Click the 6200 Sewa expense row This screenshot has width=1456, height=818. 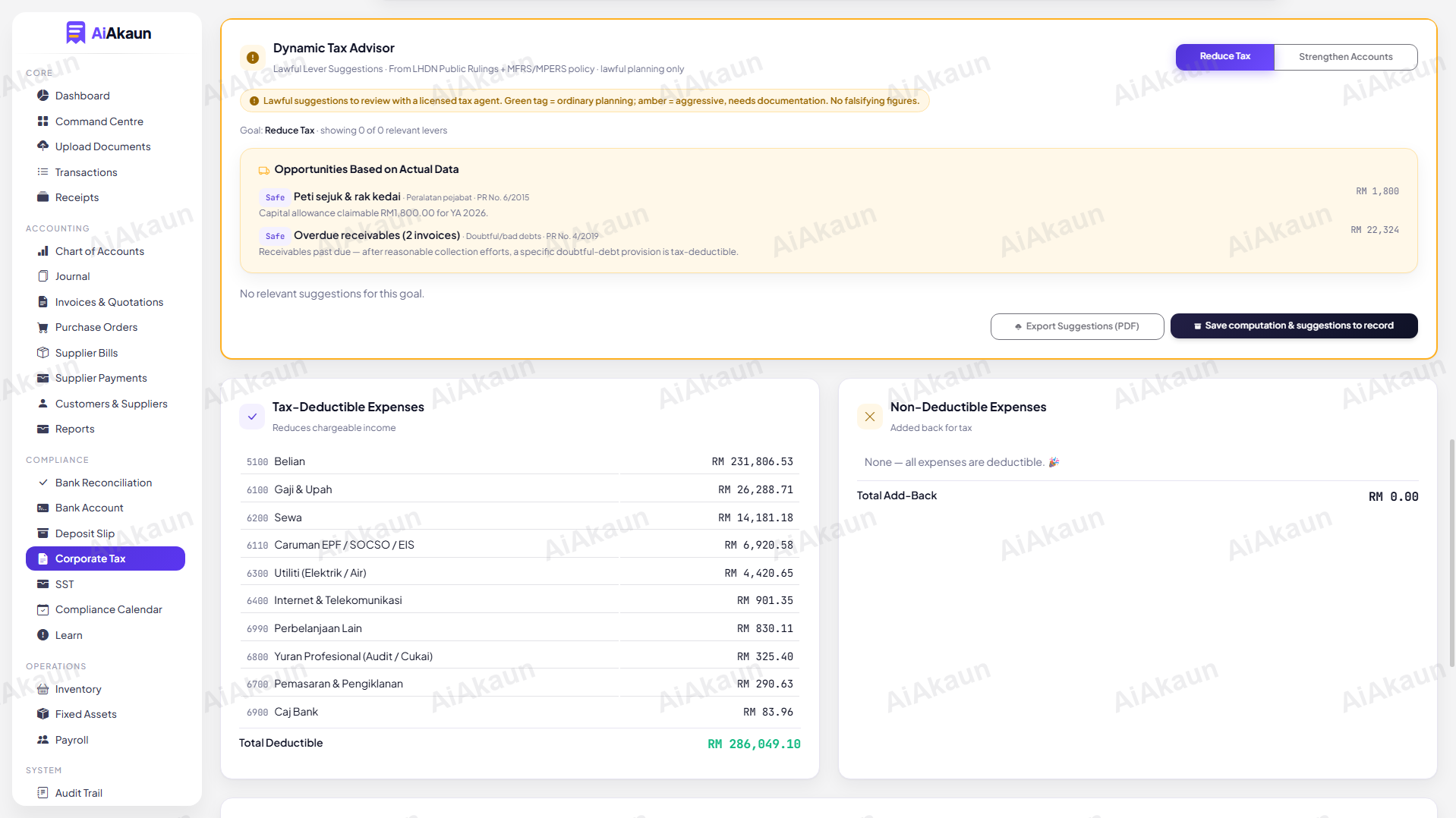point(519,518)
